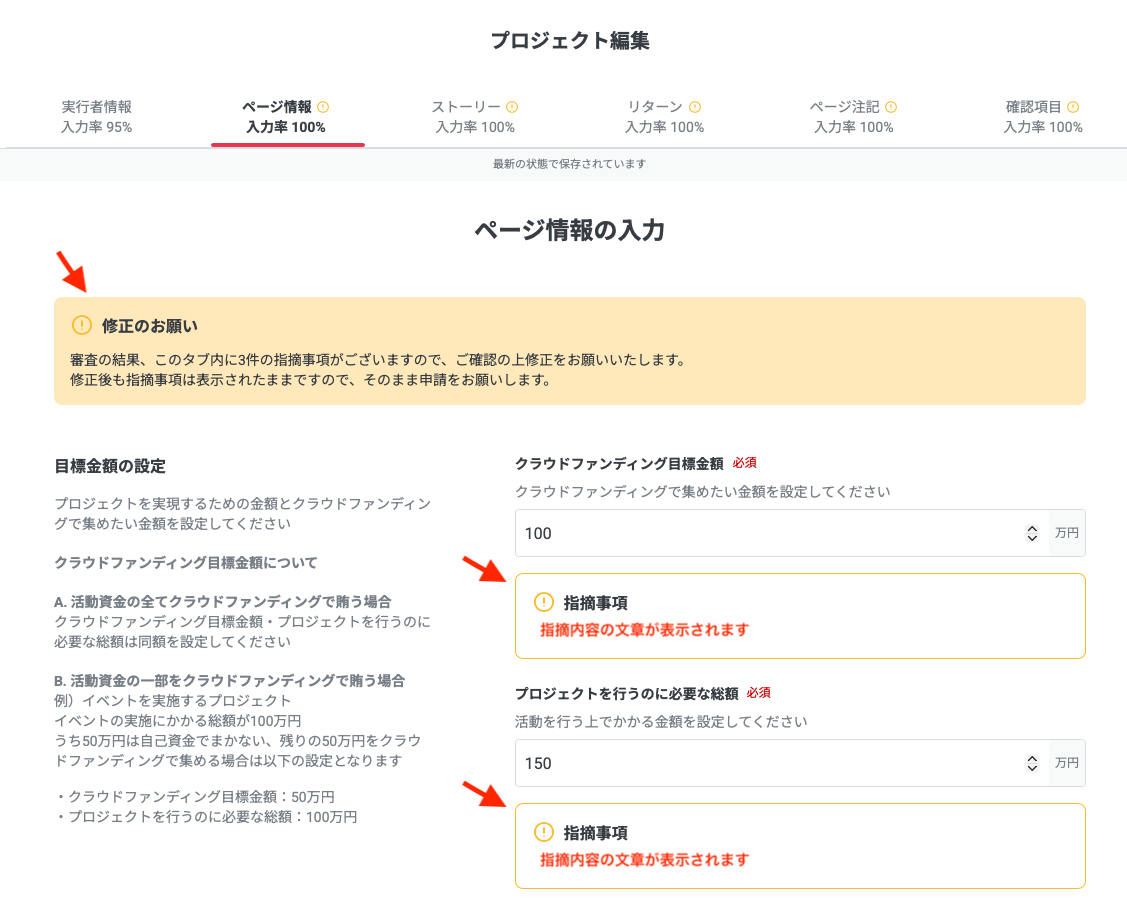Click the プロジェクトを行うのに必要な総額 label
Viewport: 1127px width, 907px height.
627,694
